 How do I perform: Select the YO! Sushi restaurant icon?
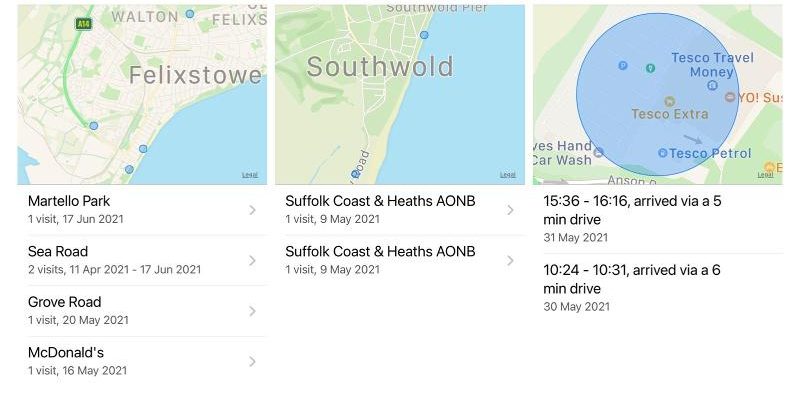[730, 97]
